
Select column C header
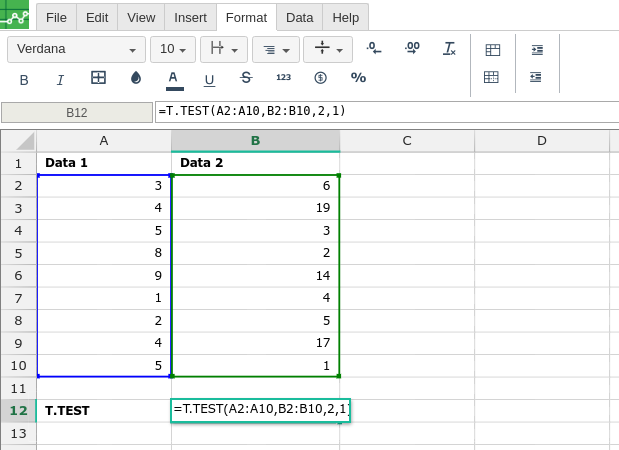407,140
